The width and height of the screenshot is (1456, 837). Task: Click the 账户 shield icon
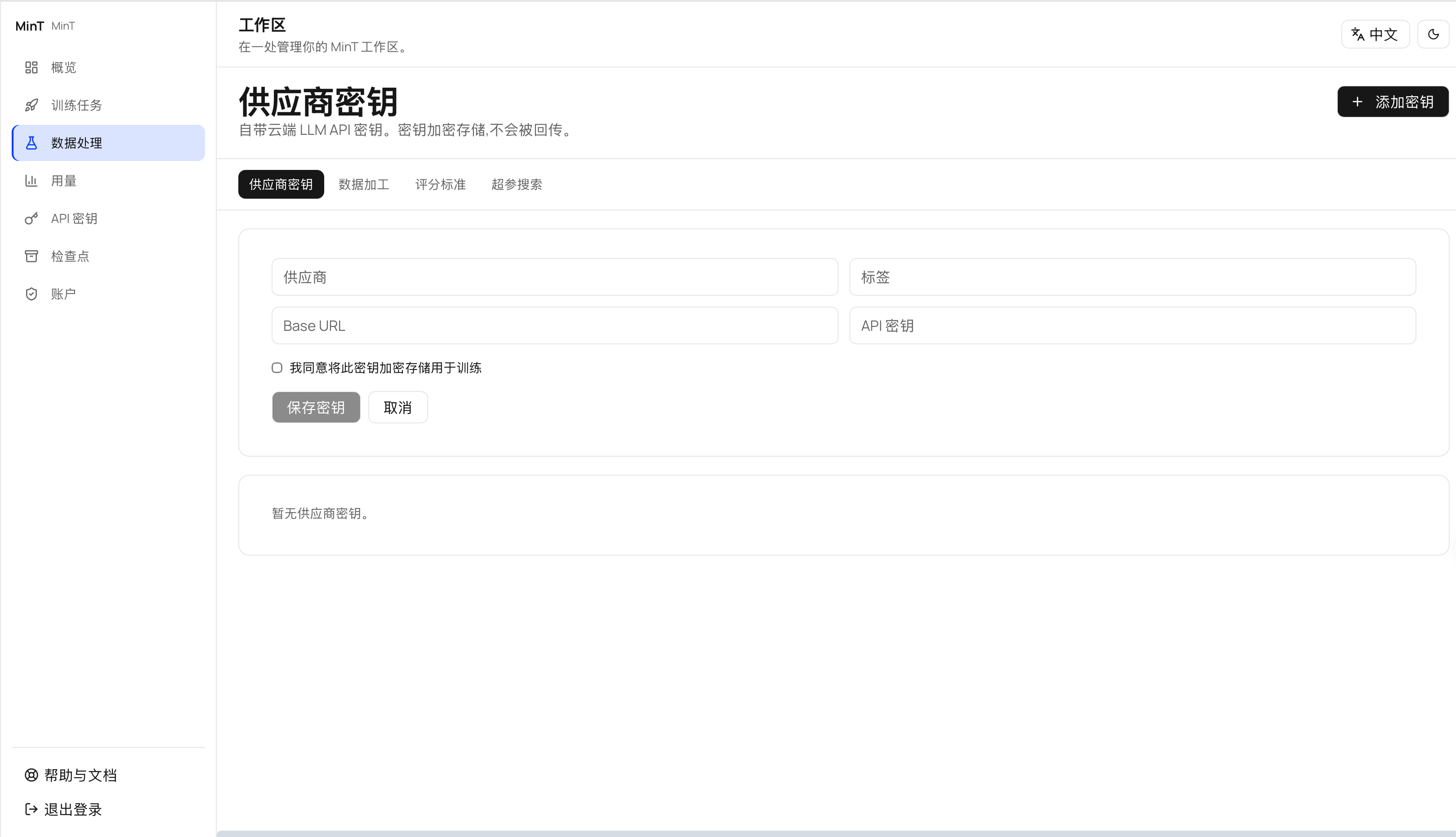[x=31, y=294]
